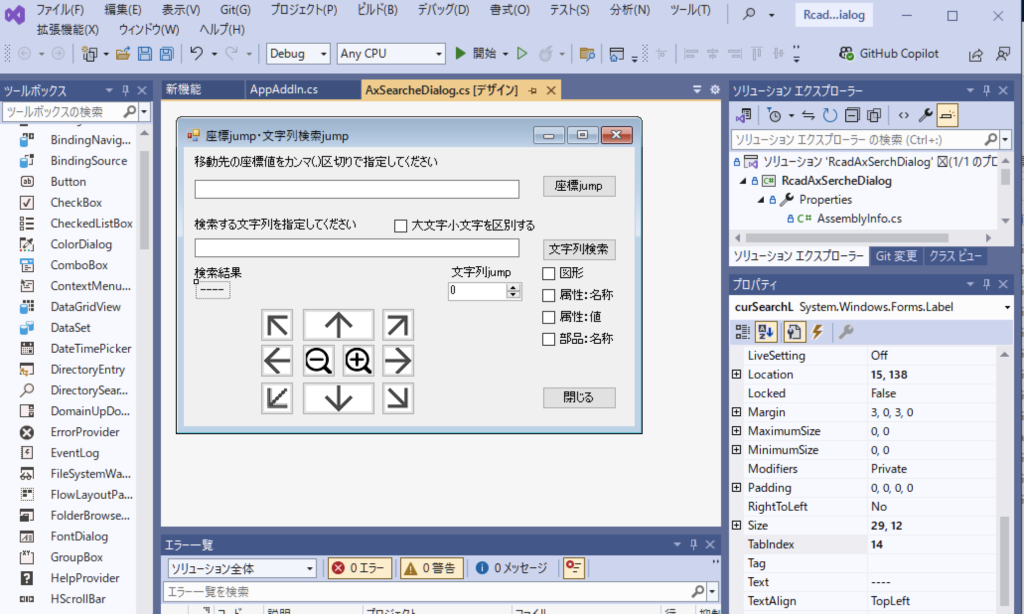The width and height of the screenshot is (1024, 614).
Task: Select the lower-left diagonal arrow button
Action: point(277,398)
